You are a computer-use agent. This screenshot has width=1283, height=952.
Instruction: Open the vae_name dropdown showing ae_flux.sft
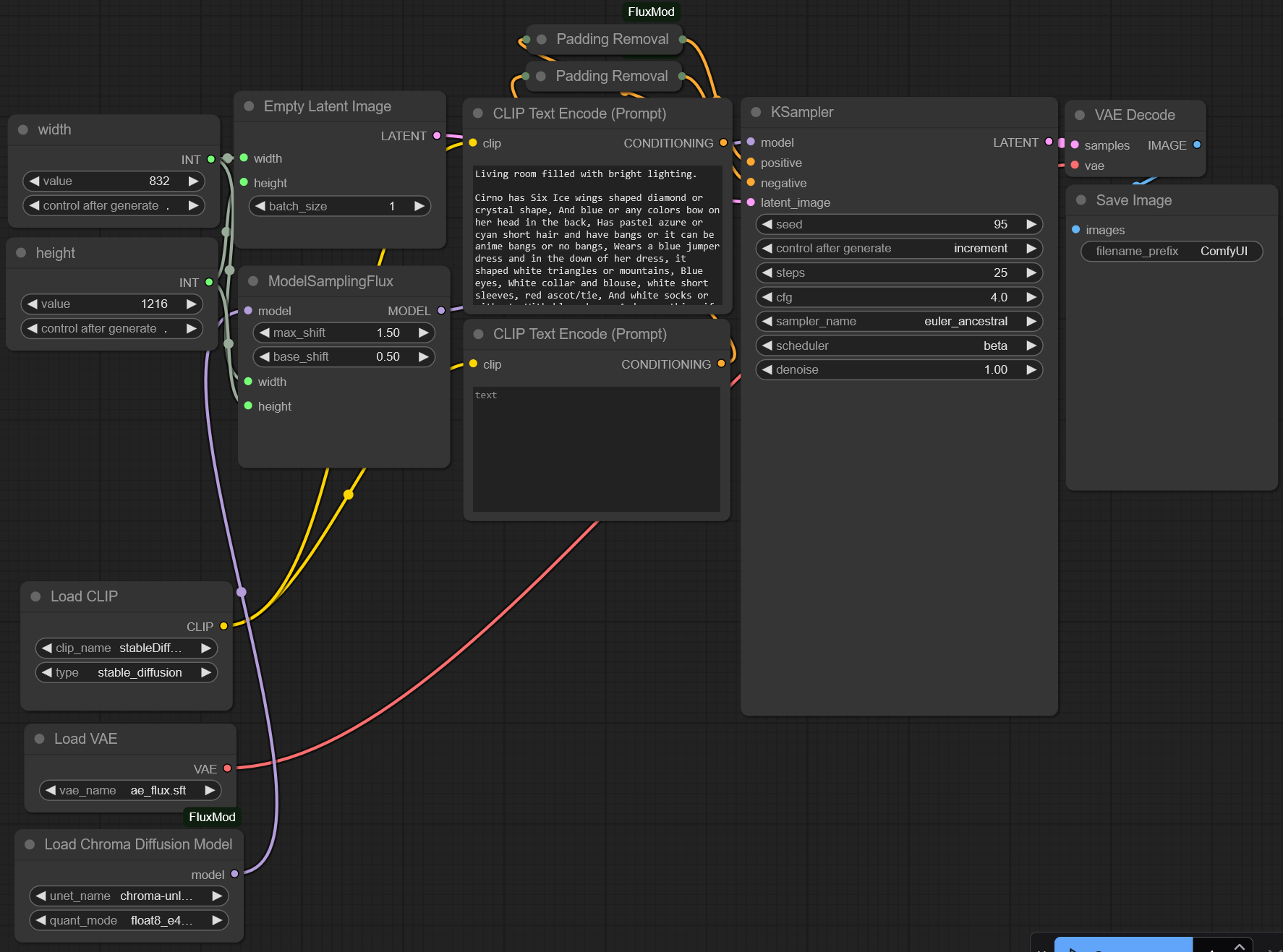130,790
